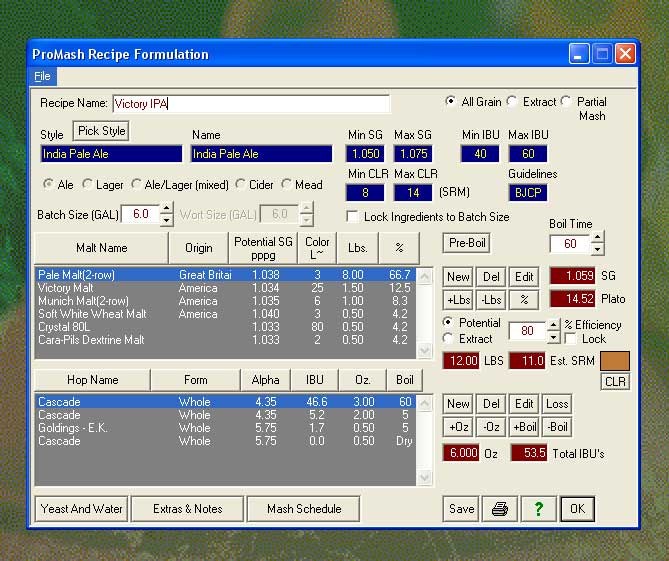Select the Cara-Pils Dextrine Malt row
This screenshot has height=561, width=669.
coord(225,340)
